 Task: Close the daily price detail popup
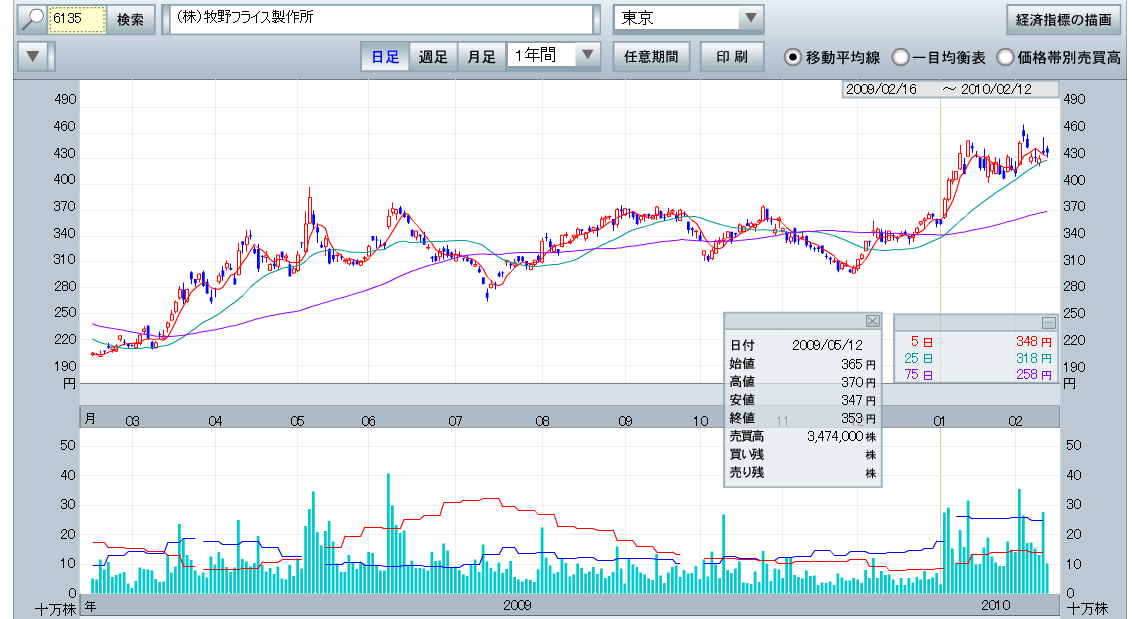click(871, 321)
